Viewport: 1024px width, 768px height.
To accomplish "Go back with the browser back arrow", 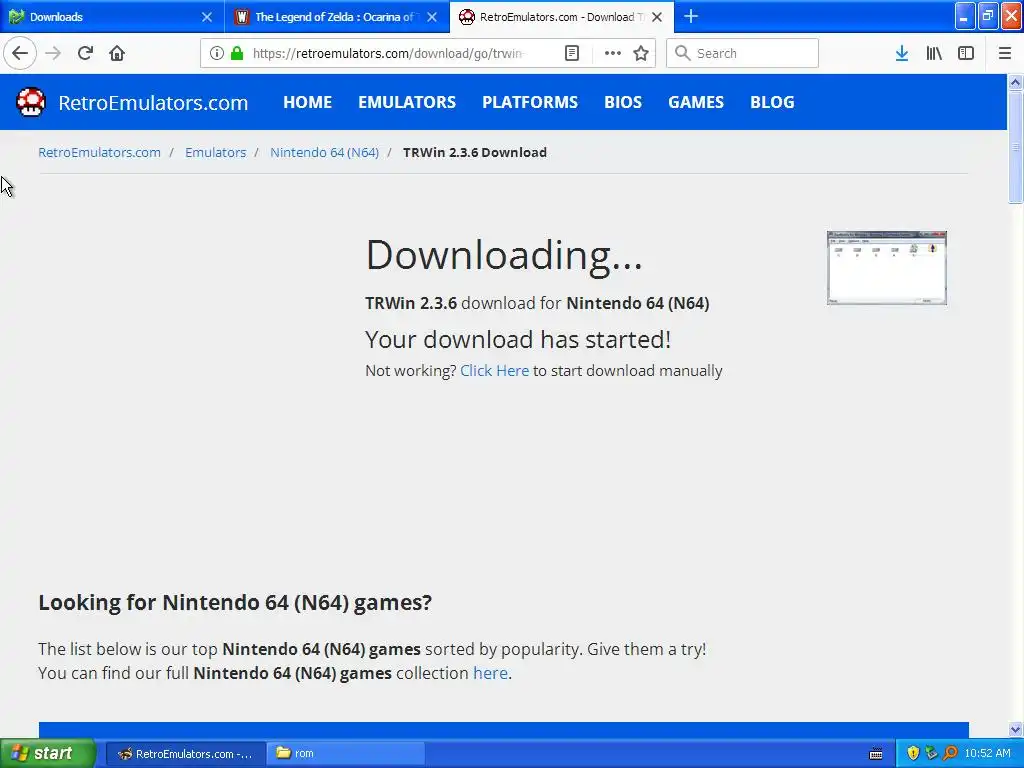I will point(20,54).
